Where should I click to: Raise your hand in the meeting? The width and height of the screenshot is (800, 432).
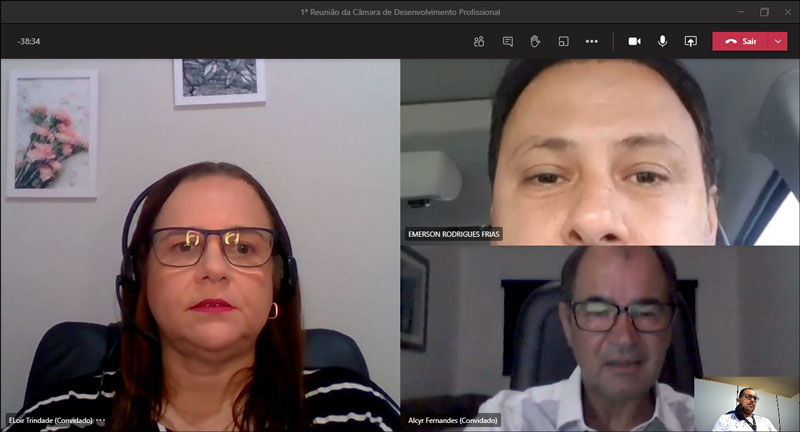coord(535,41)
